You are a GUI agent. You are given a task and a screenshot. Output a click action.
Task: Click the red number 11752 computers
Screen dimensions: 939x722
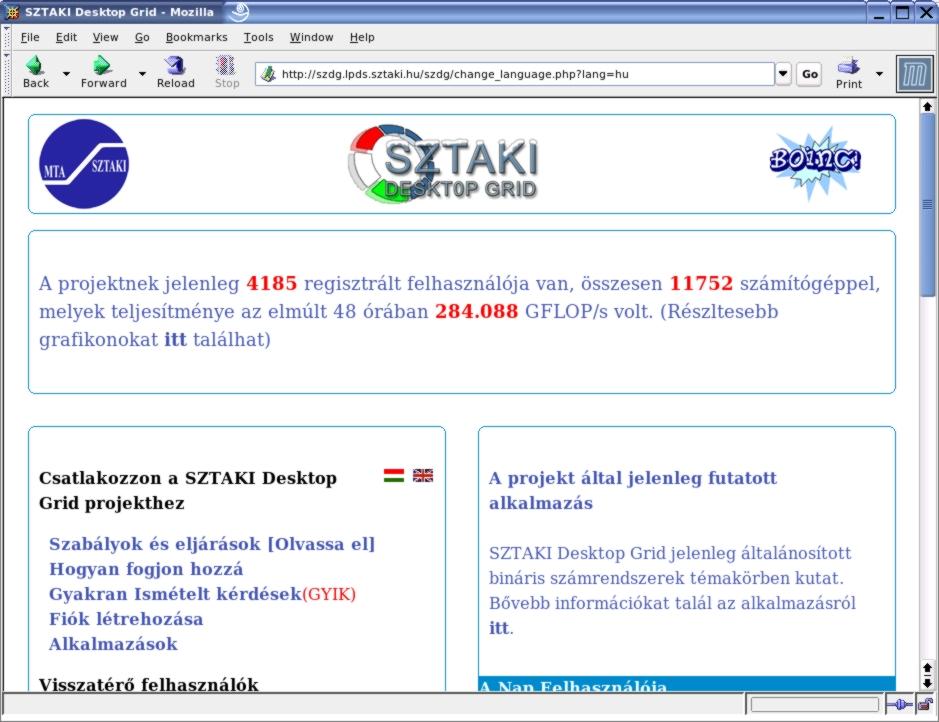[x=701, y=283]
